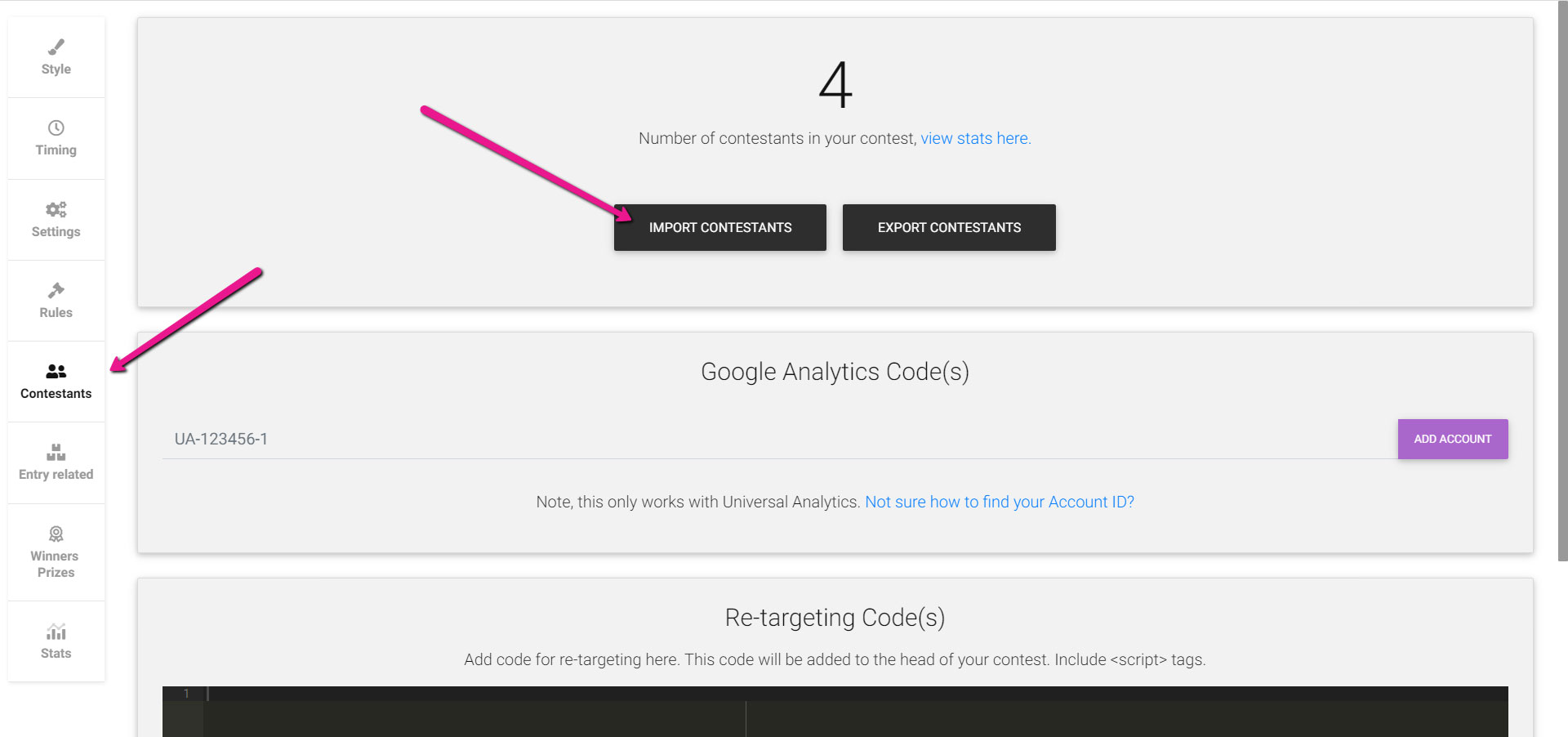Open the find your Account ID link
Viewport: 1568px width, 737px height.
[x=1000, y=502]
